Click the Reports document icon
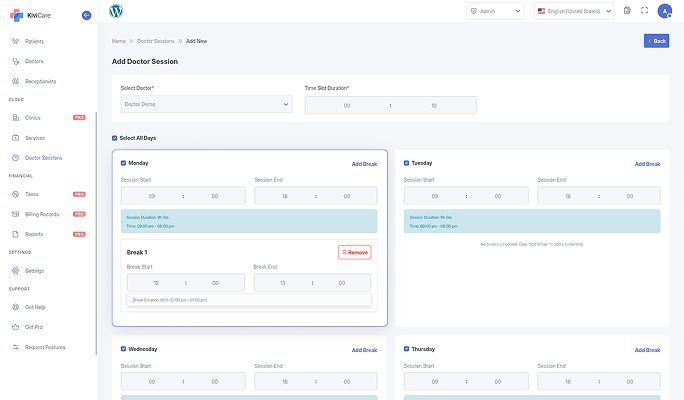Screen dimensions: 684x400 pos(16,234)
